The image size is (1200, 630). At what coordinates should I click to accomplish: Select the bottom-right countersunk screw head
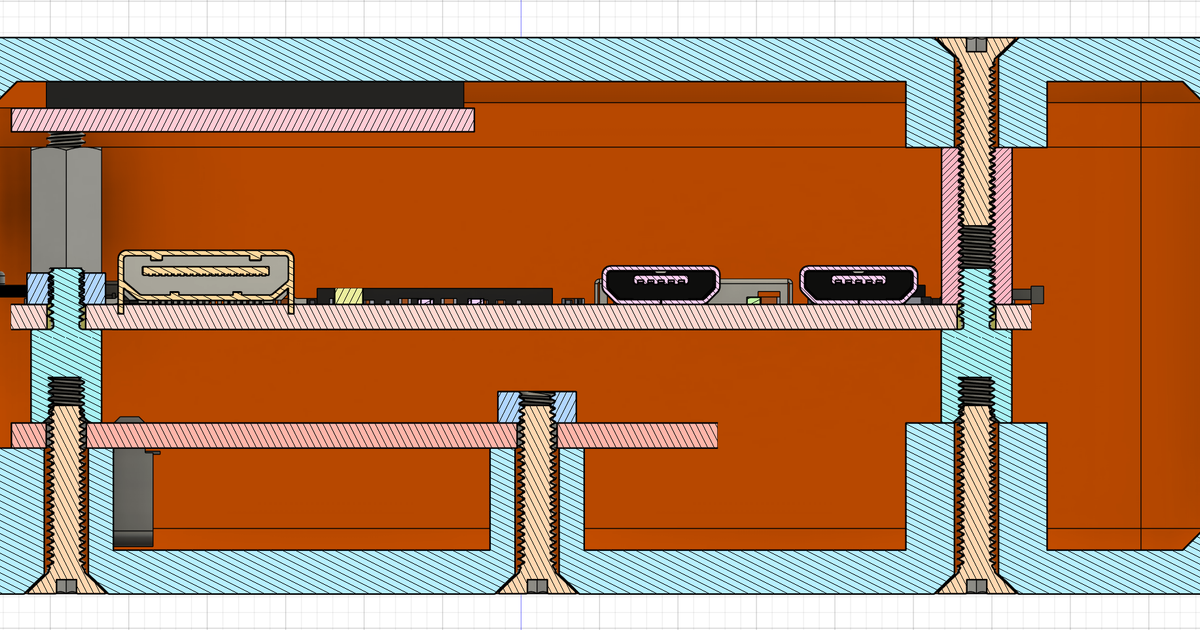[976, 582]
